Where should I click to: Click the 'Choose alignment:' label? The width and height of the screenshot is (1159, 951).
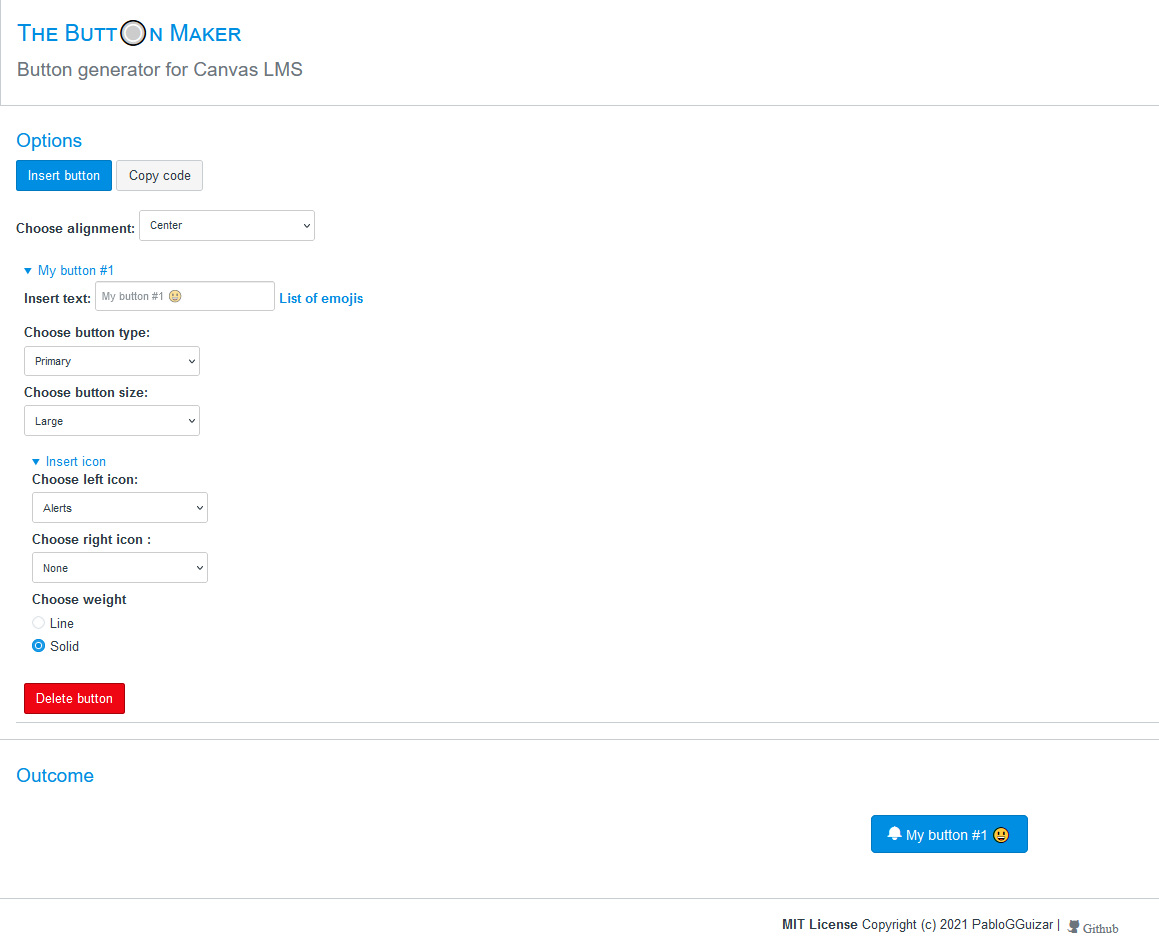(x=75, y=229)
